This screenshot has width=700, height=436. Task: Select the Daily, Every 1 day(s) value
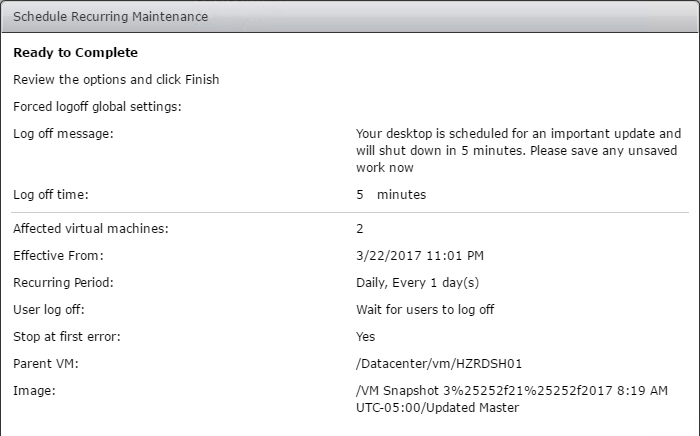[417, 282]
